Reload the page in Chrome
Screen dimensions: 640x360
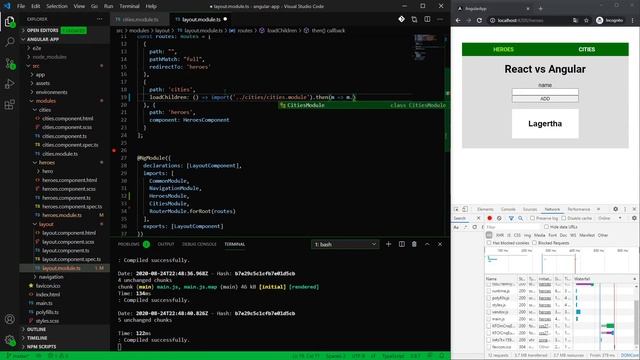[479, 20]
